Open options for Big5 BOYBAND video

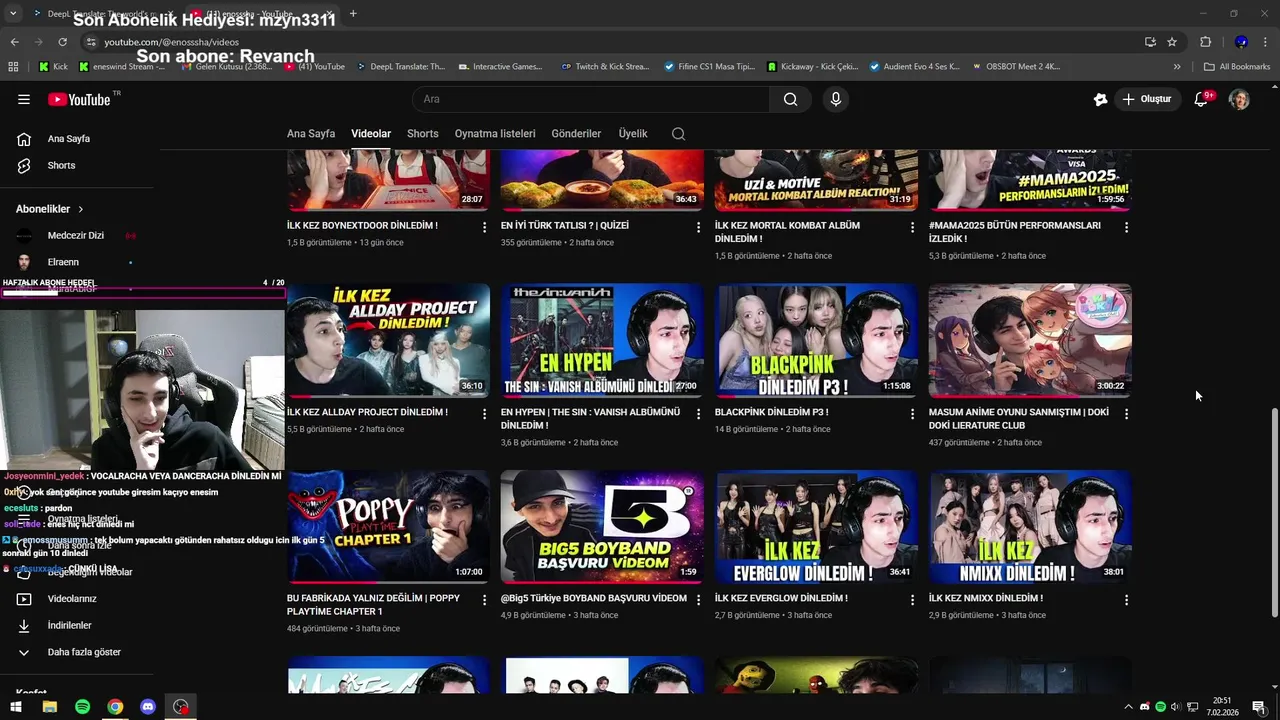coord(698,600)
